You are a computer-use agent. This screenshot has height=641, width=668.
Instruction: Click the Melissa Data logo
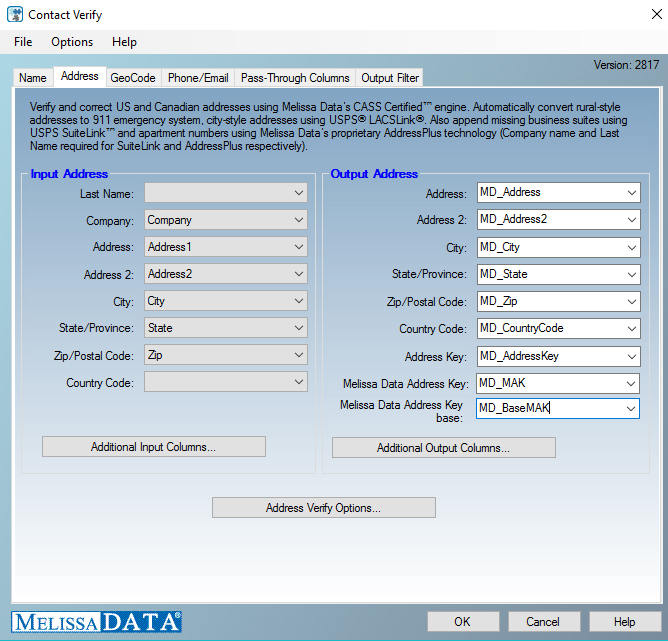(x=97, y=622)
